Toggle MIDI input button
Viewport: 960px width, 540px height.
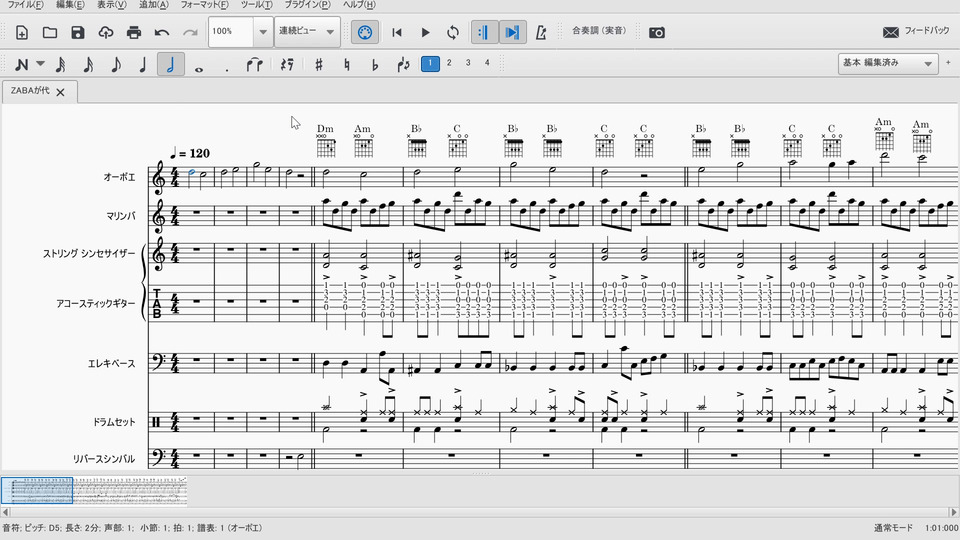(x=365, y=32)
